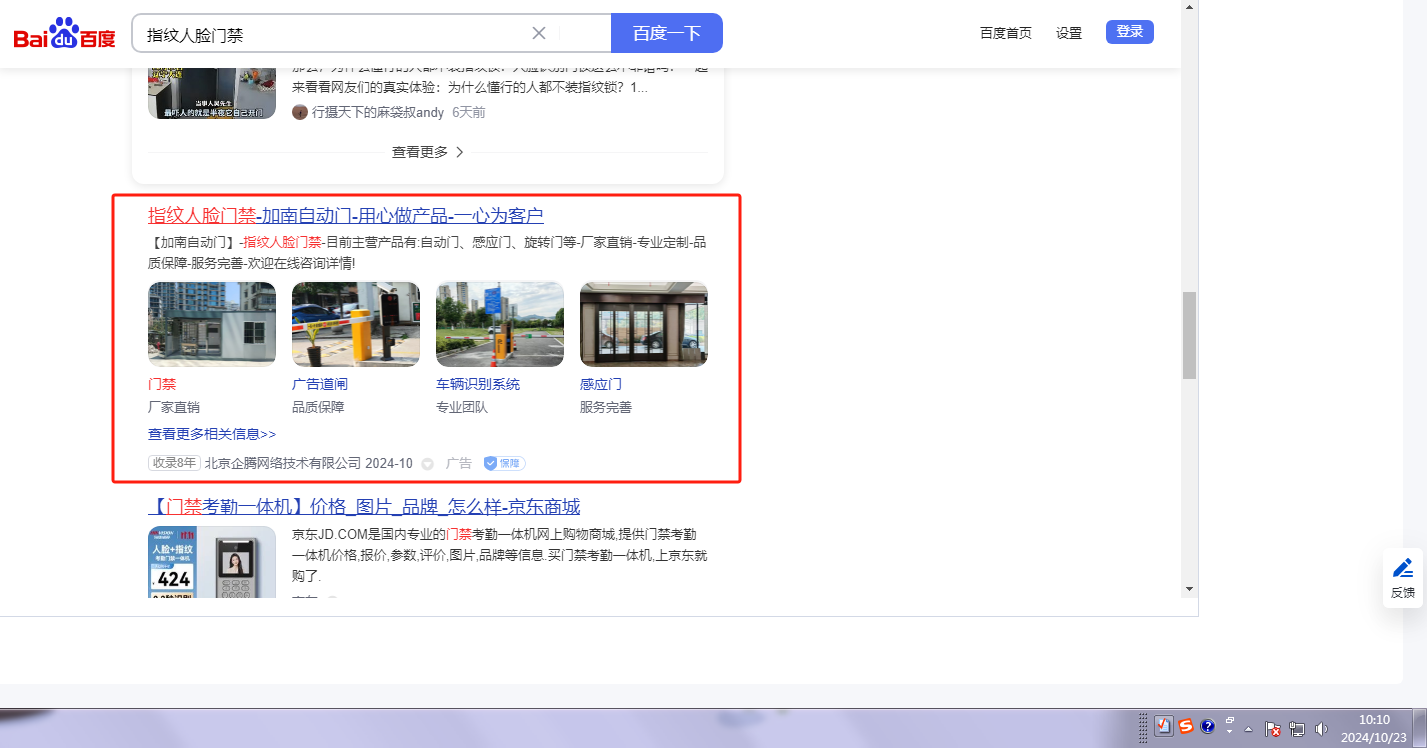
Task: Click the 6天前 timestamp
Action: [469, 112]
